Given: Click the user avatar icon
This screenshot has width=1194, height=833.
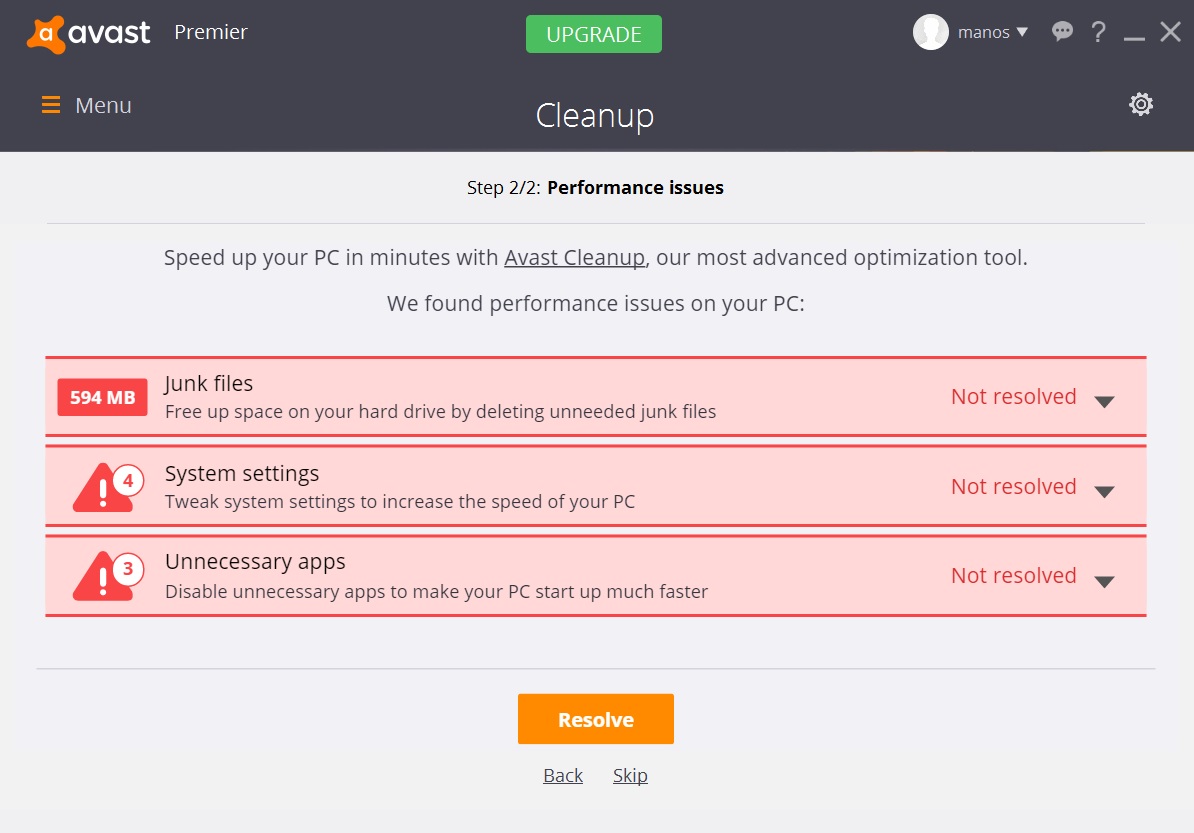Looking at the screenshot, I should pyautogui.click(x=930, y=33).
